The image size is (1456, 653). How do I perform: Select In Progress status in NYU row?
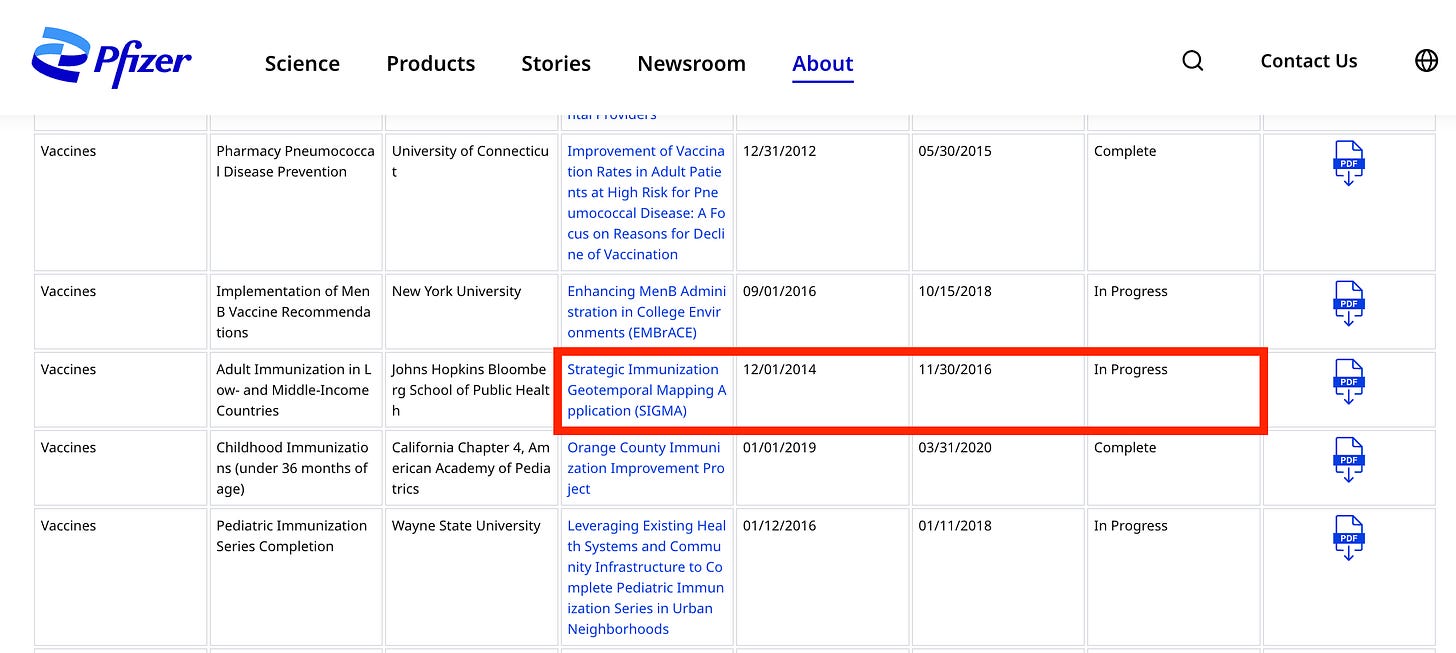tap(1131, 291)
